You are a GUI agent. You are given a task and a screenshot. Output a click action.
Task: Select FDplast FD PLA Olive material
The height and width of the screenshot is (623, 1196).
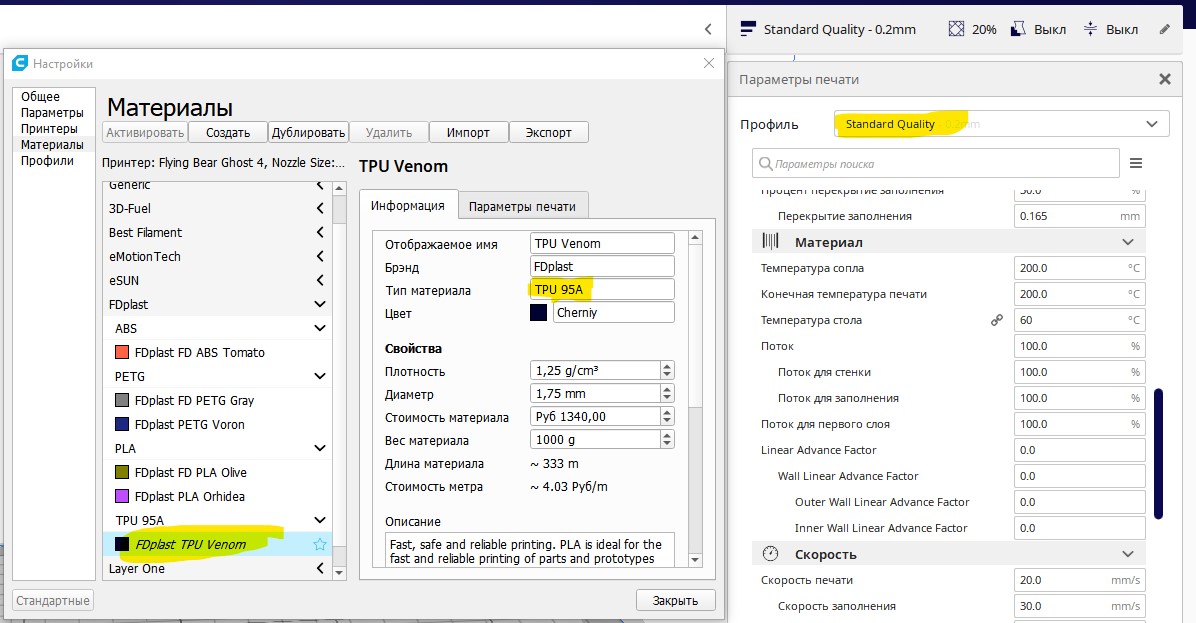pyautogui.click(x=217, y=473)
